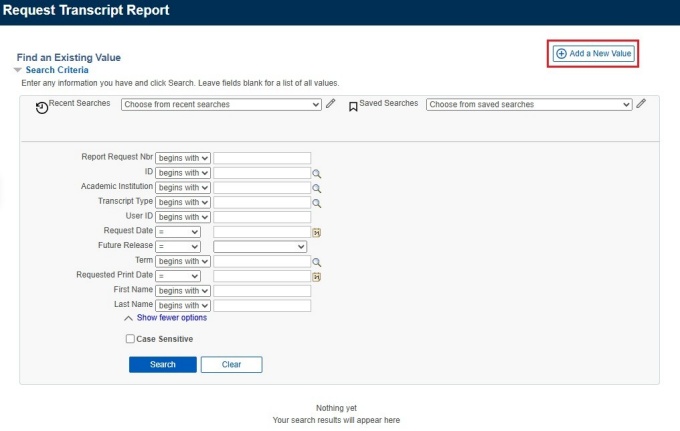Open the Choose from saved searches dropdown

coord(529,104)
